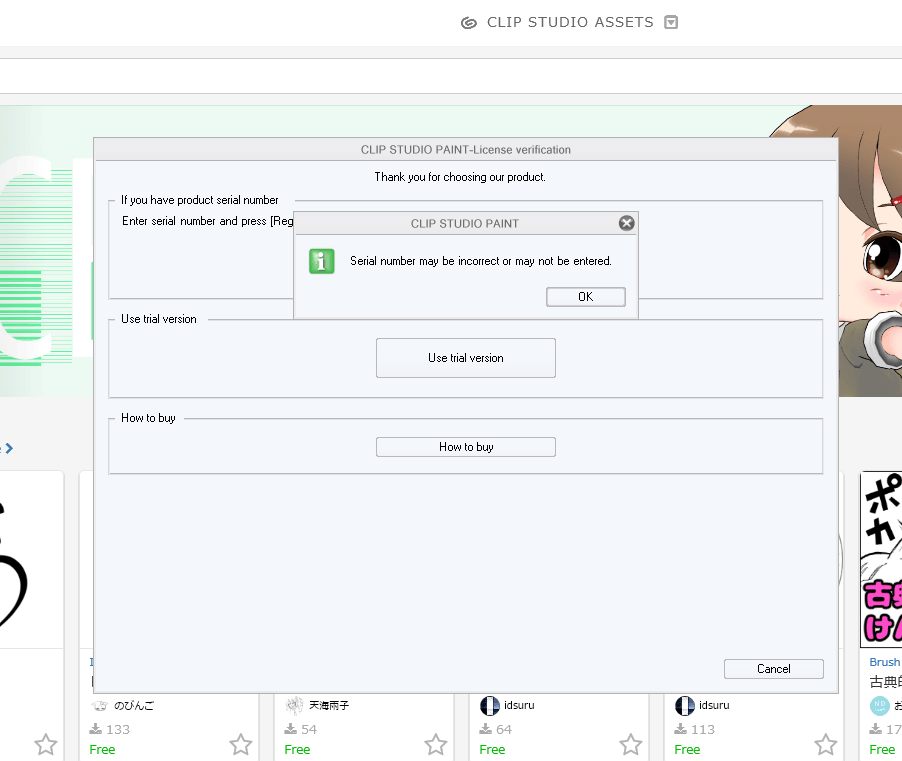Click the How to buy button

coord(465,447)
